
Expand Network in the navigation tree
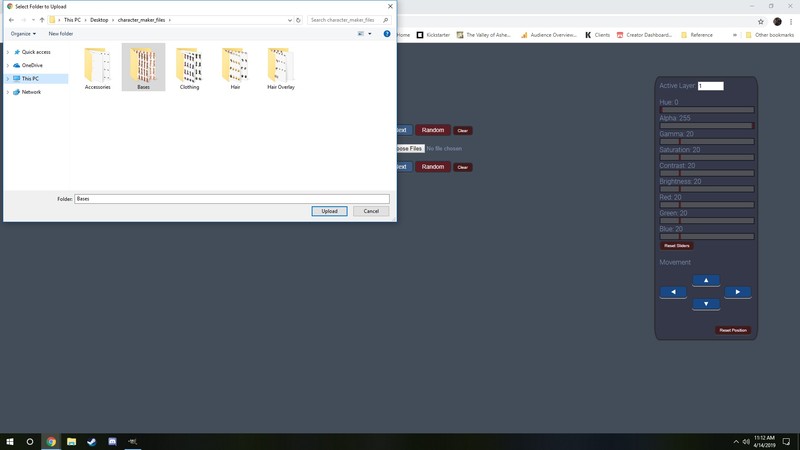point(8,92)
